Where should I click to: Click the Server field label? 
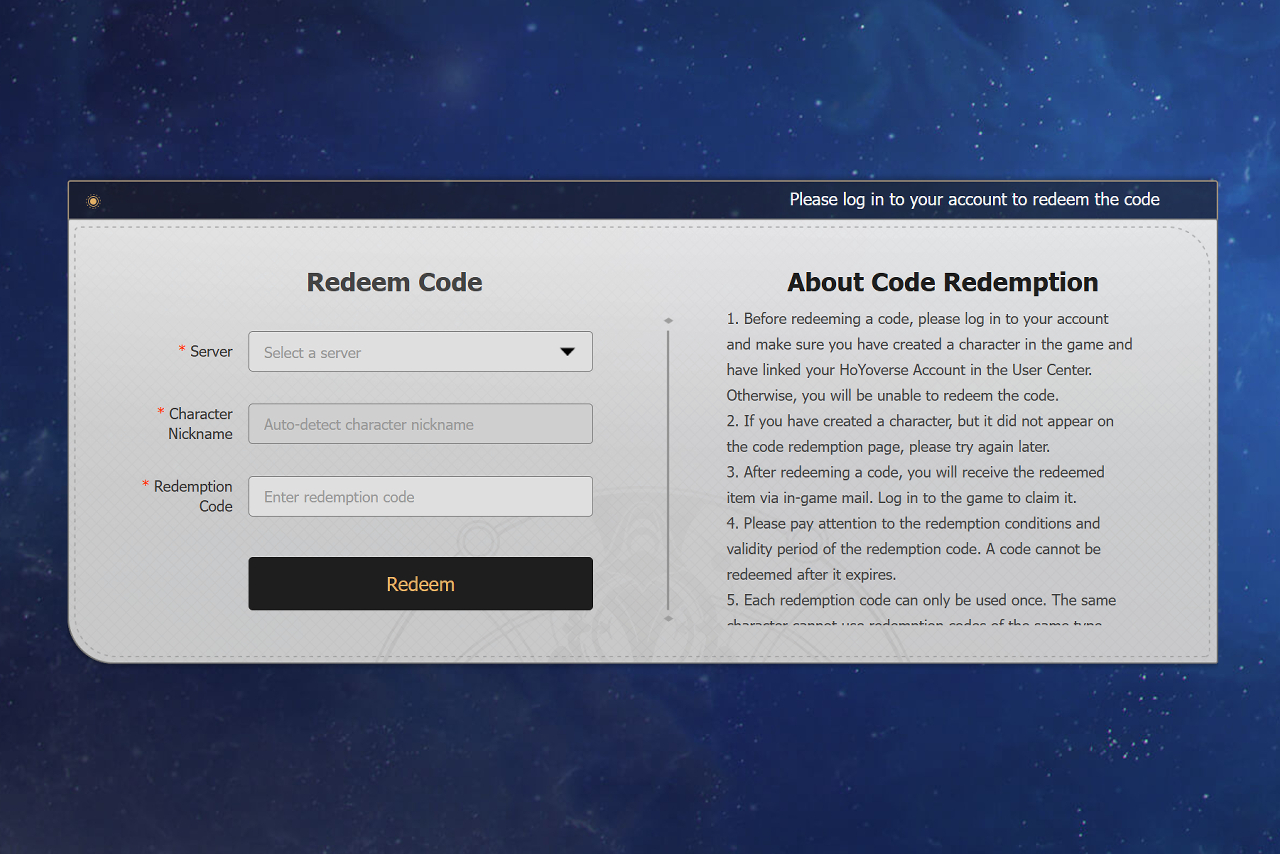coord(211,352)
